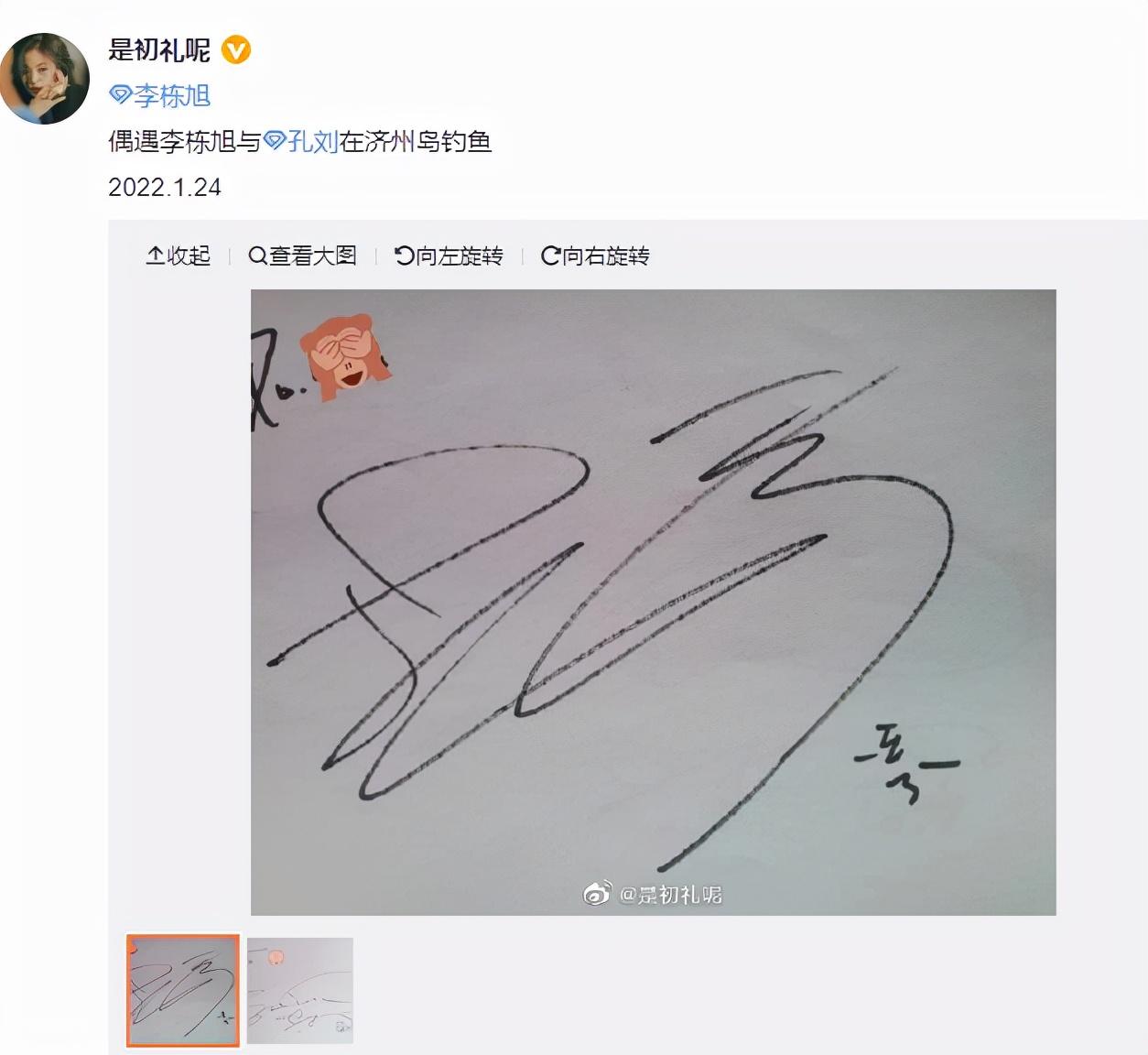Open the 李栋旭 super topic link
This screenshot has height=1055, width=1148.
pyautogui.click(x=160, y=95)
